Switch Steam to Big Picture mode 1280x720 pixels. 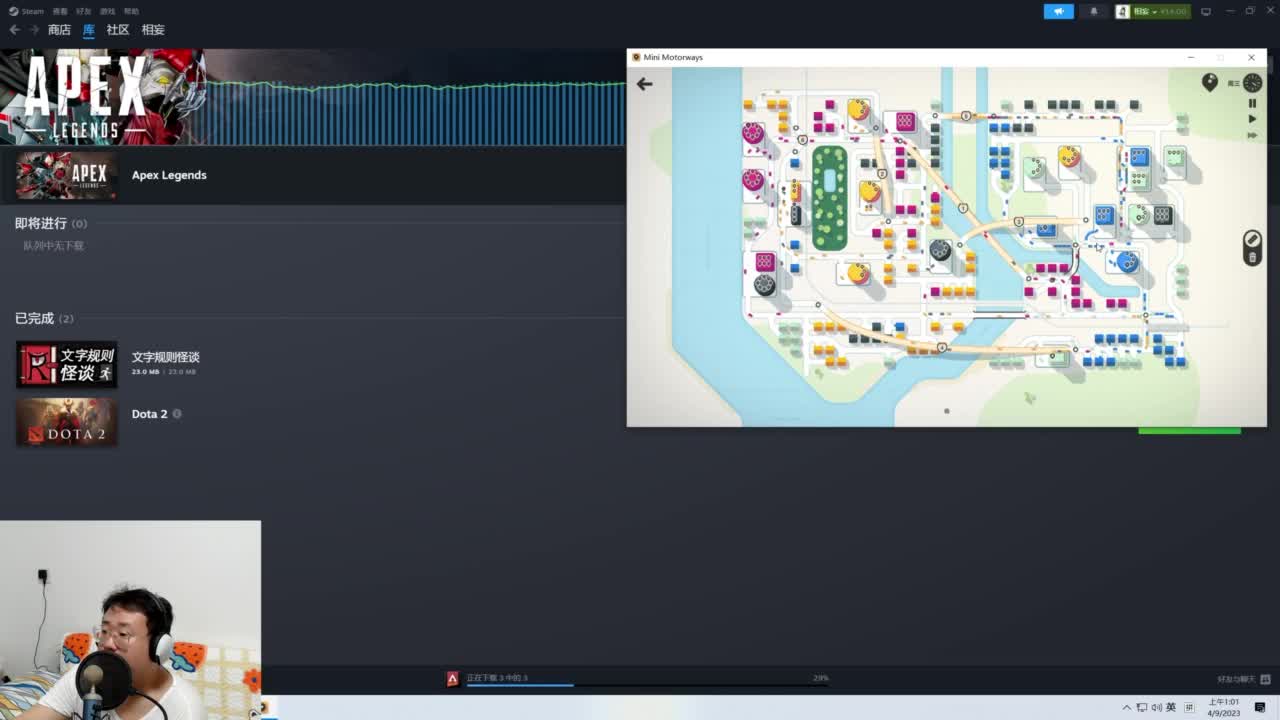pyautogui.click(x=1206, y=11)
